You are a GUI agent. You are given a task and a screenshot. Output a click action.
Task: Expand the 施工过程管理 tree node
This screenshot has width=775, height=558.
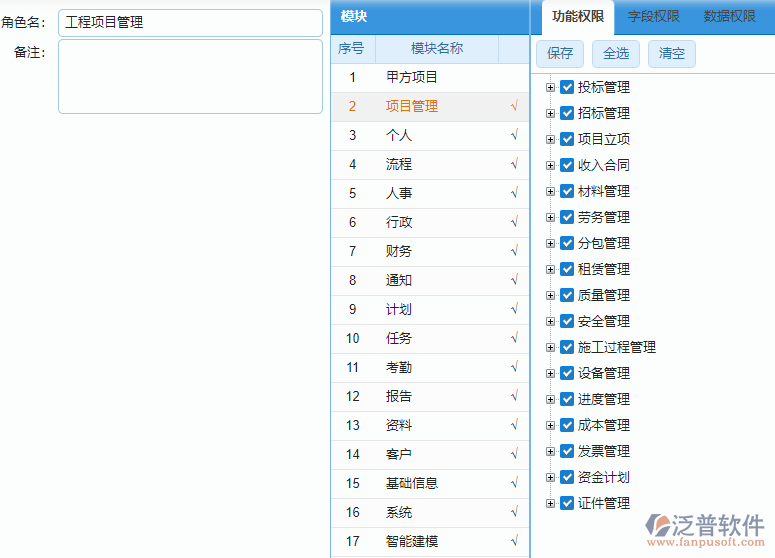coord(550,347)
